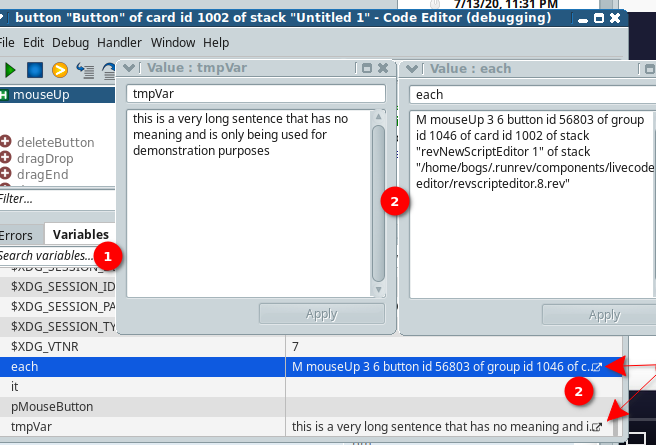Switch to the Errors tab

16,235
